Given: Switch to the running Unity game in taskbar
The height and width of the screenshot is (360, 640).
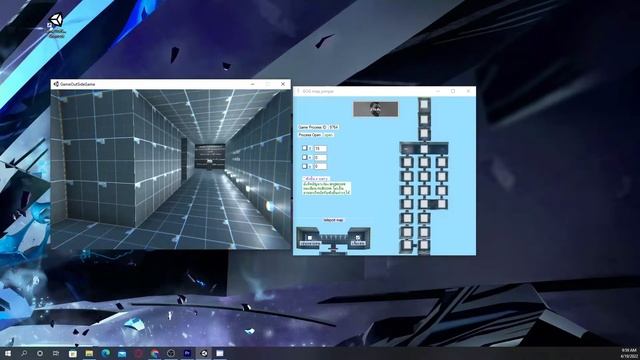Looking at the screenshot, I should coord(203,353).
